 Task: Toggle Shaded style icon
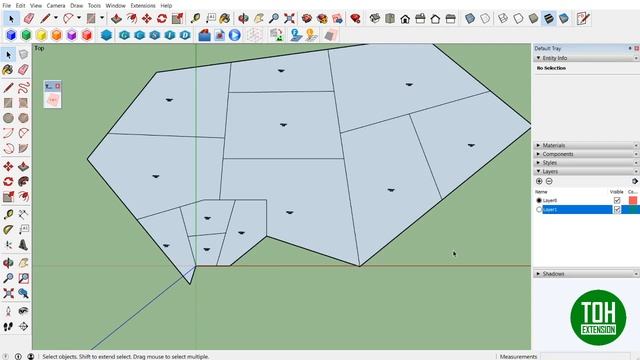coord(533,18)
